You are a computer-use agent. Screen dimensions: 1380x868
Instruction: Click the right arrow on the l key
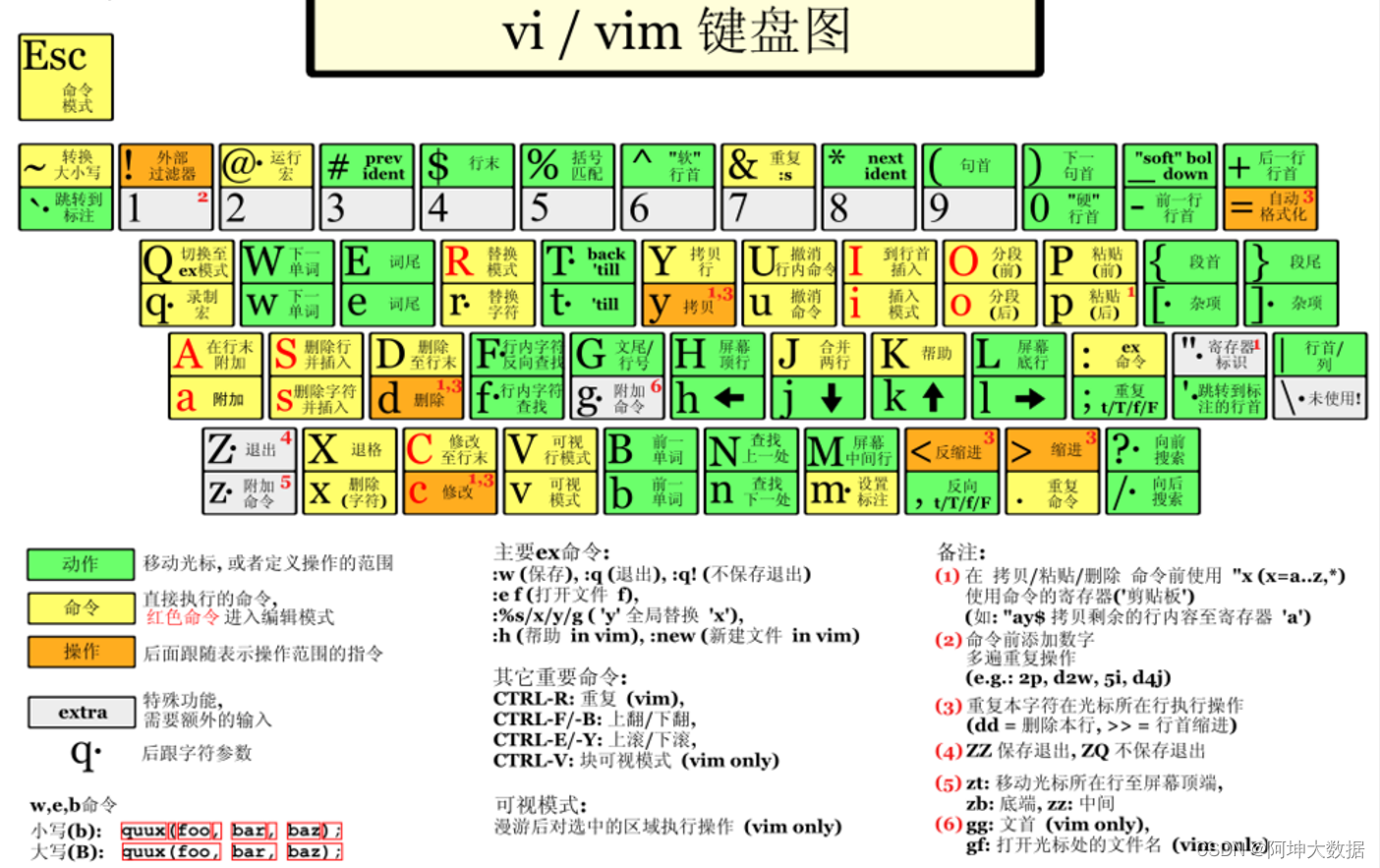click(1029, 398)
